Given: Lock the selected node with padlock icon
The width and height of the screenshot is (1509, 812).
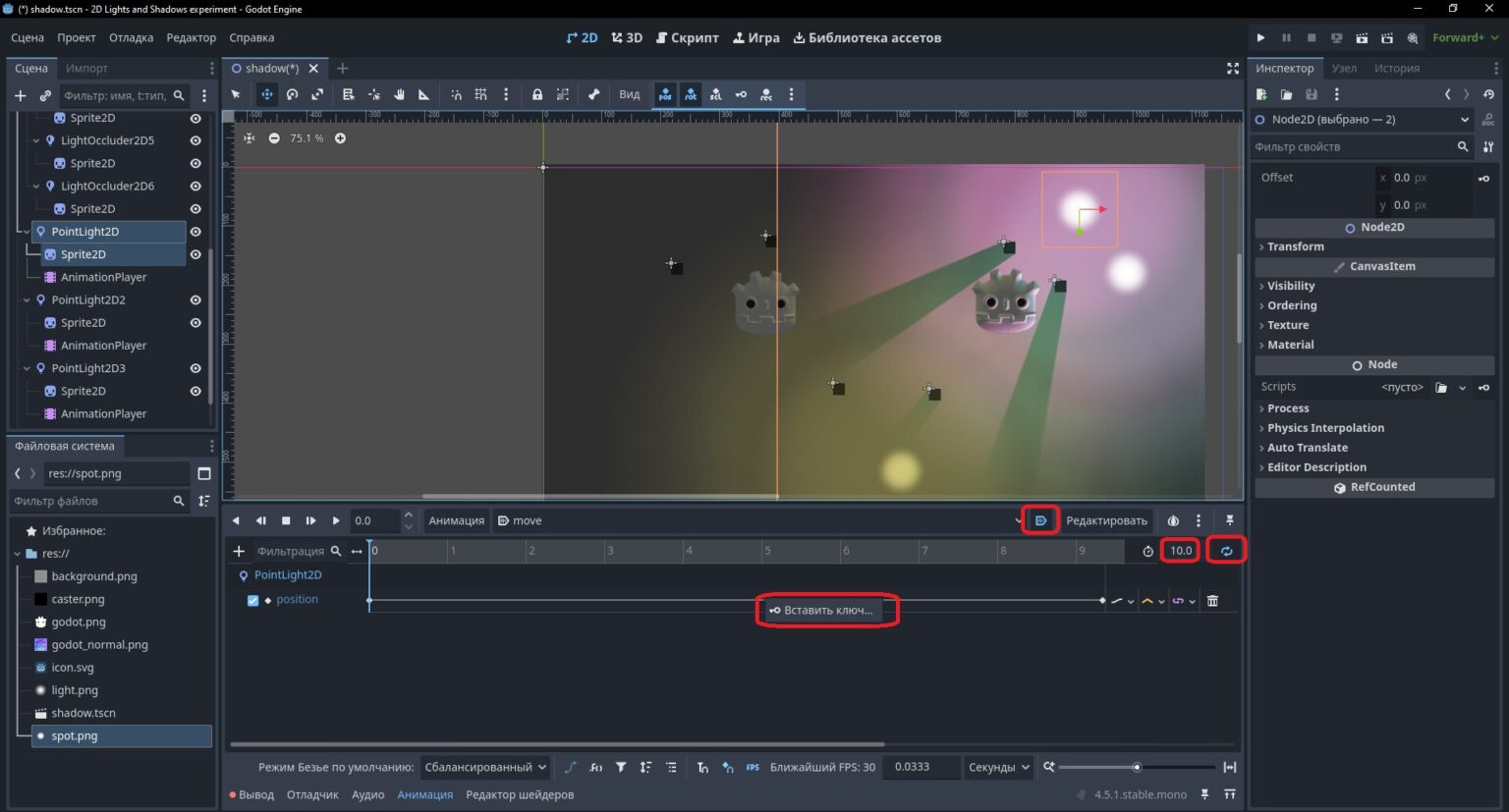Looking at the screenshot, I should (x=537, y=94).
